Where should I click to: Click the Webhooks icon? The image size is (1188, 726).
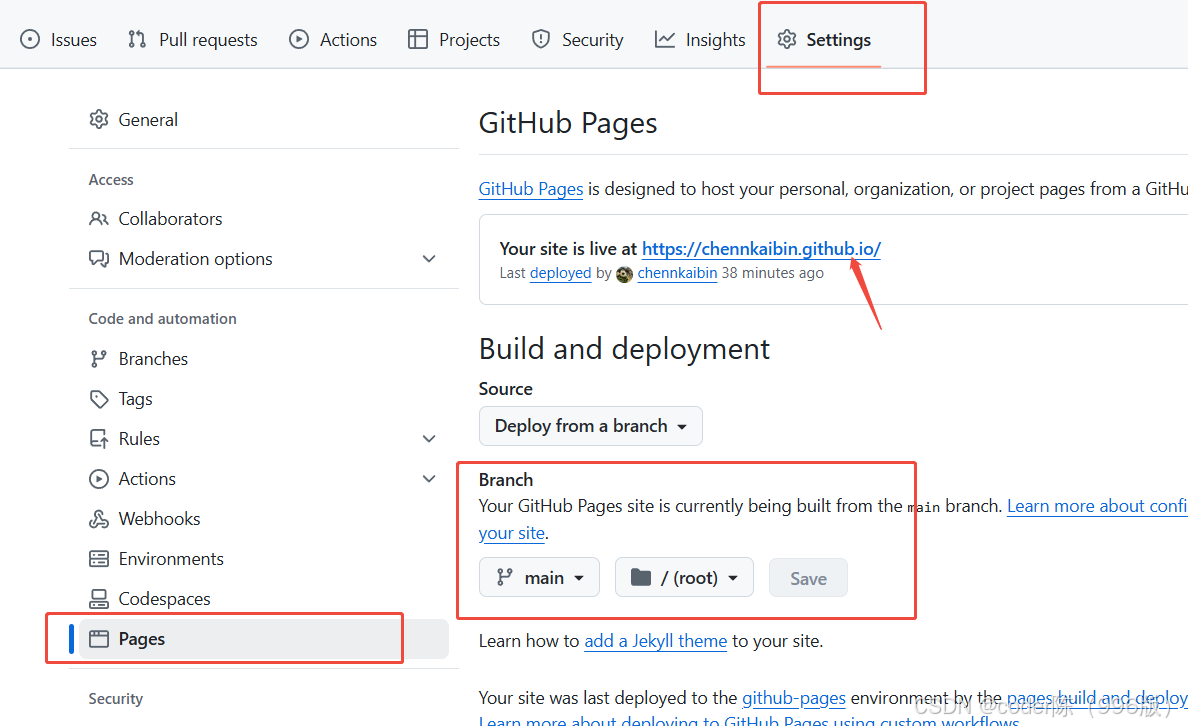coord(101,518)
